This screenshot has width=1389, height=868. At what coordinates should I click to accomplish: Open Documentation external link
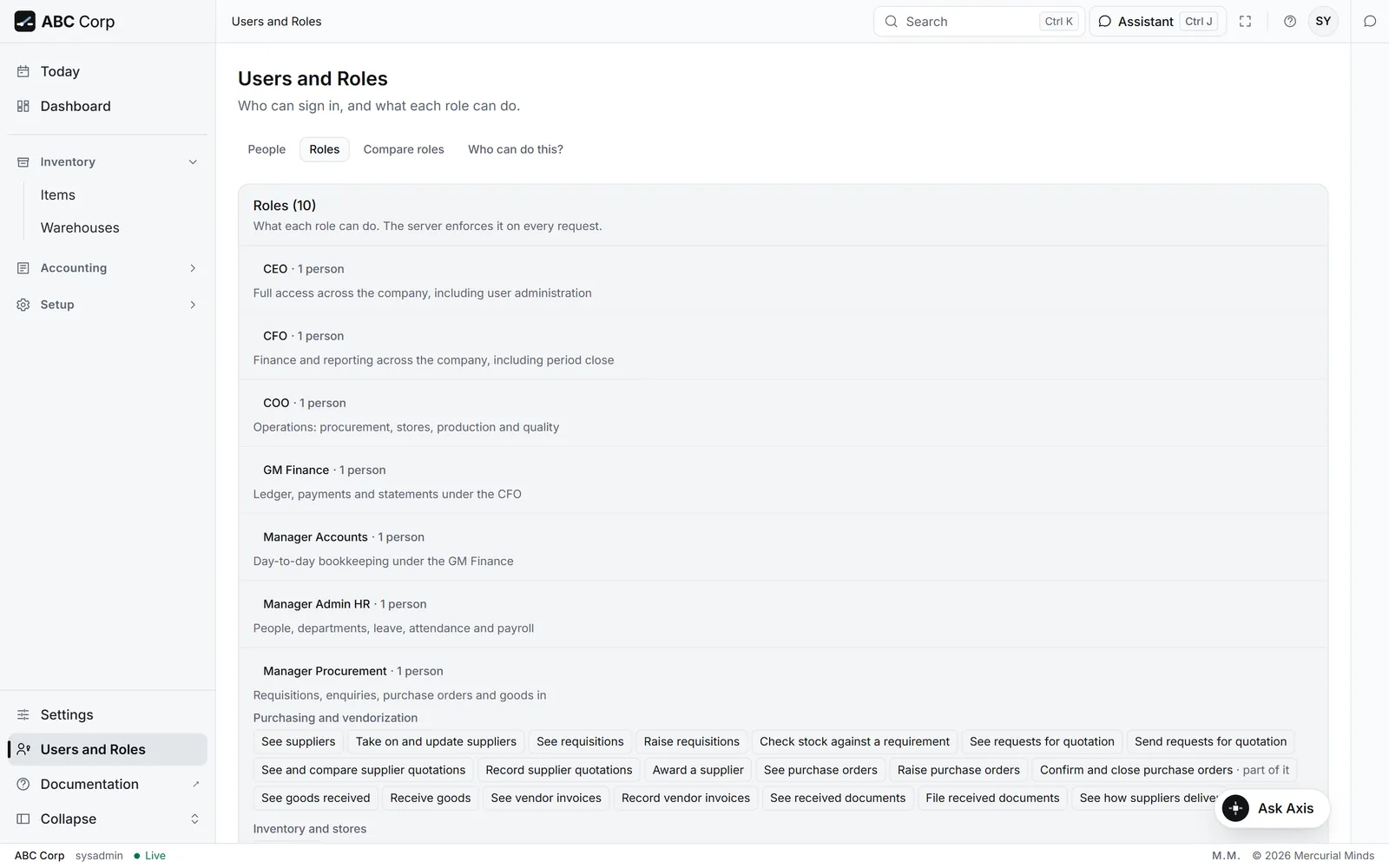coord(108,784)
